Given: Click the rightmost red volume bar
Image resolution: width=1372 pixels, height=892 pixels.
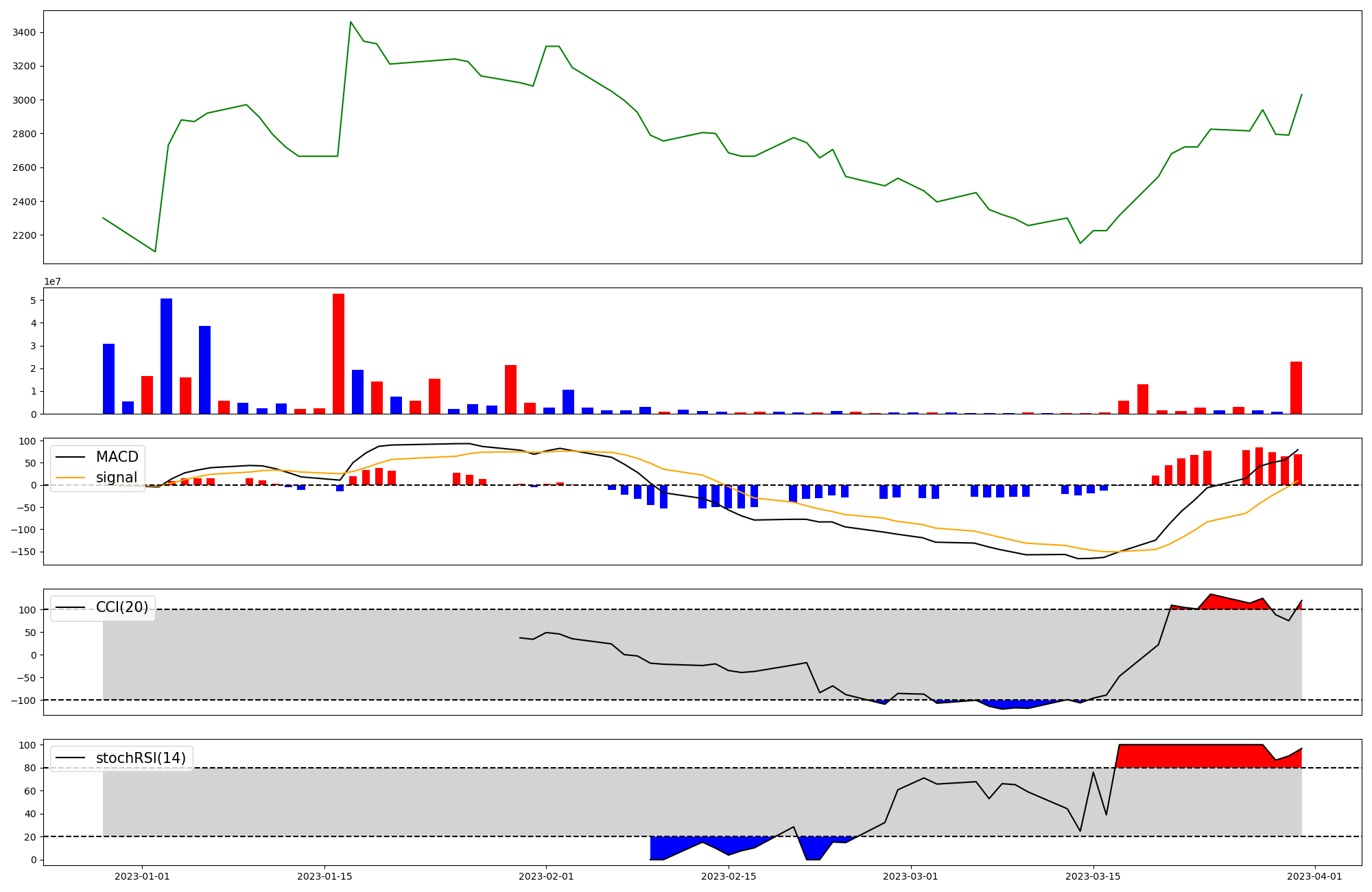Looking at the screenshot, I should pyautogui.click(x=1296, y=388).
